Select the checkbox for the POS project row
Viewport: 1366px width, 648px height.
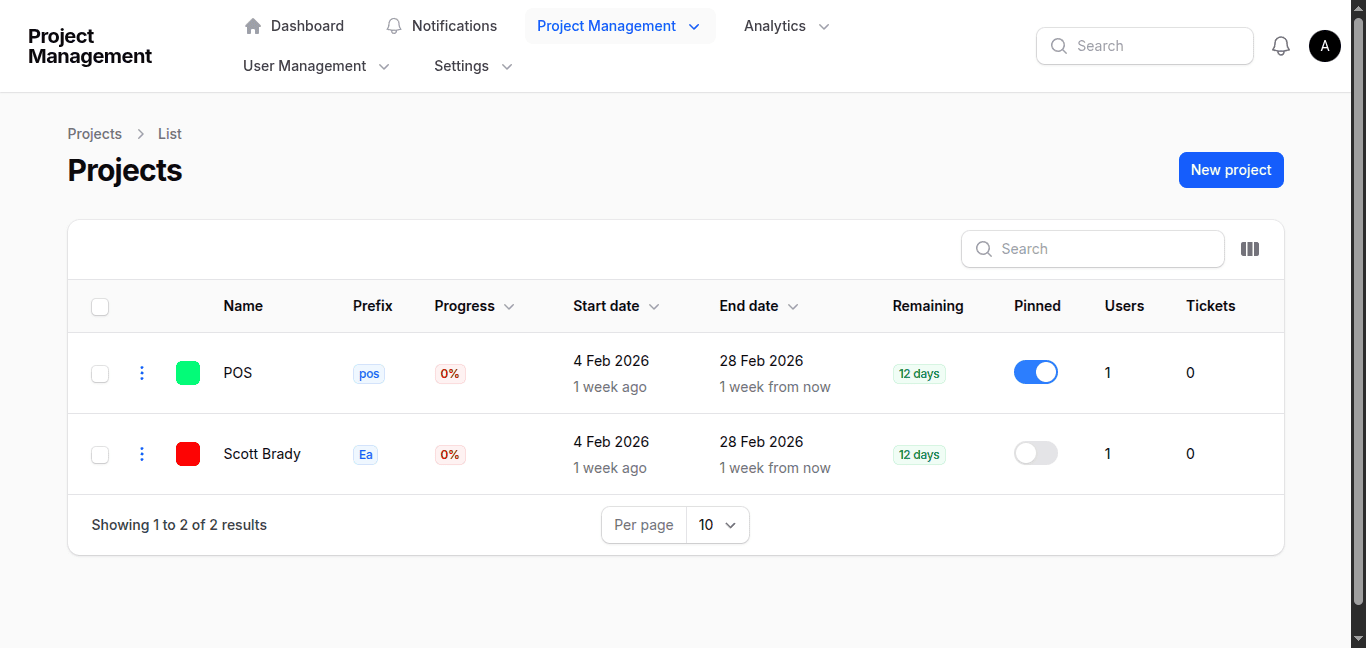100,372
